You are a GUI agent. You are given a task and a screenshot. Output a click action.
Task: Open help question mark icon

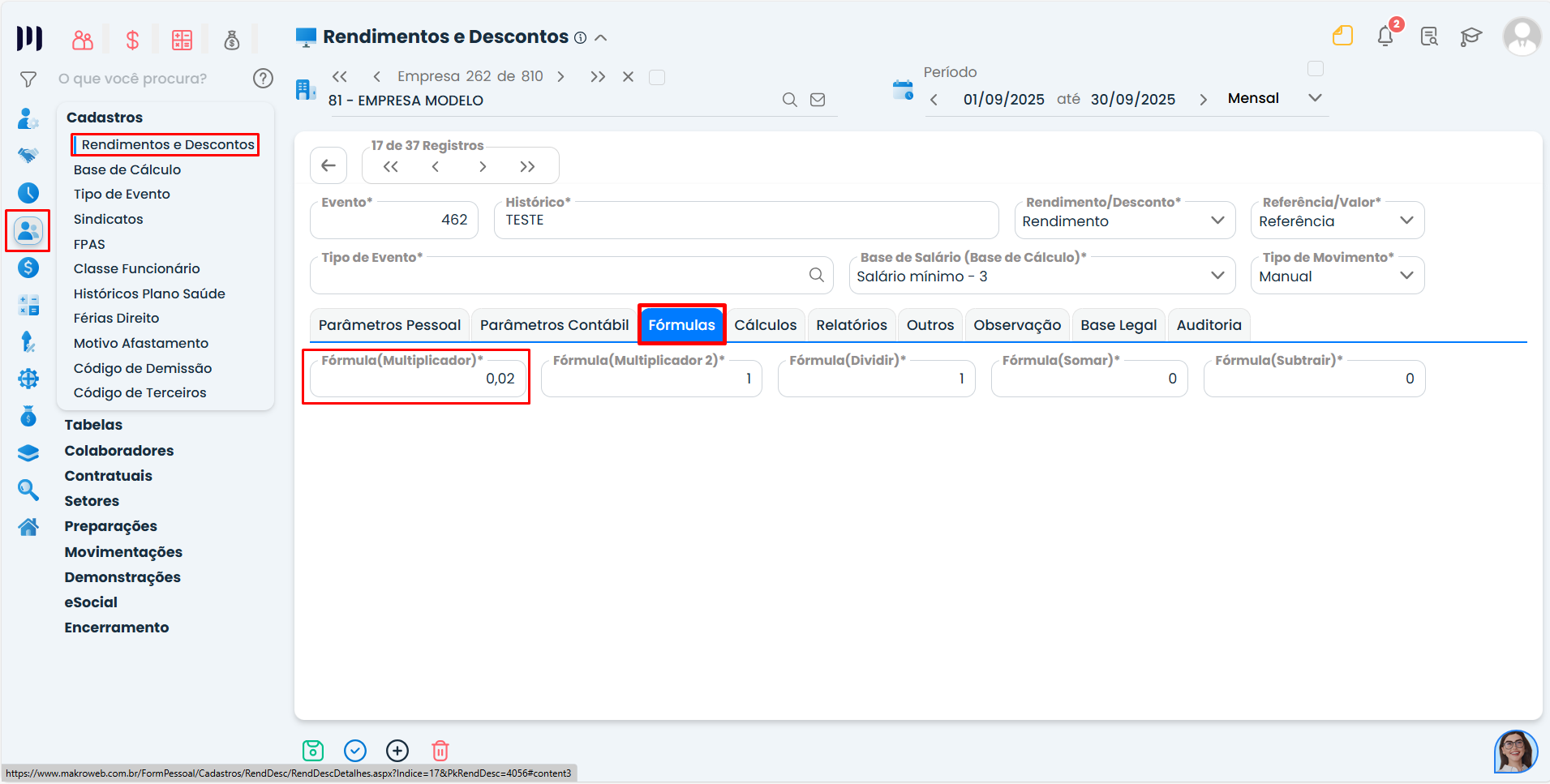point(263,78)
